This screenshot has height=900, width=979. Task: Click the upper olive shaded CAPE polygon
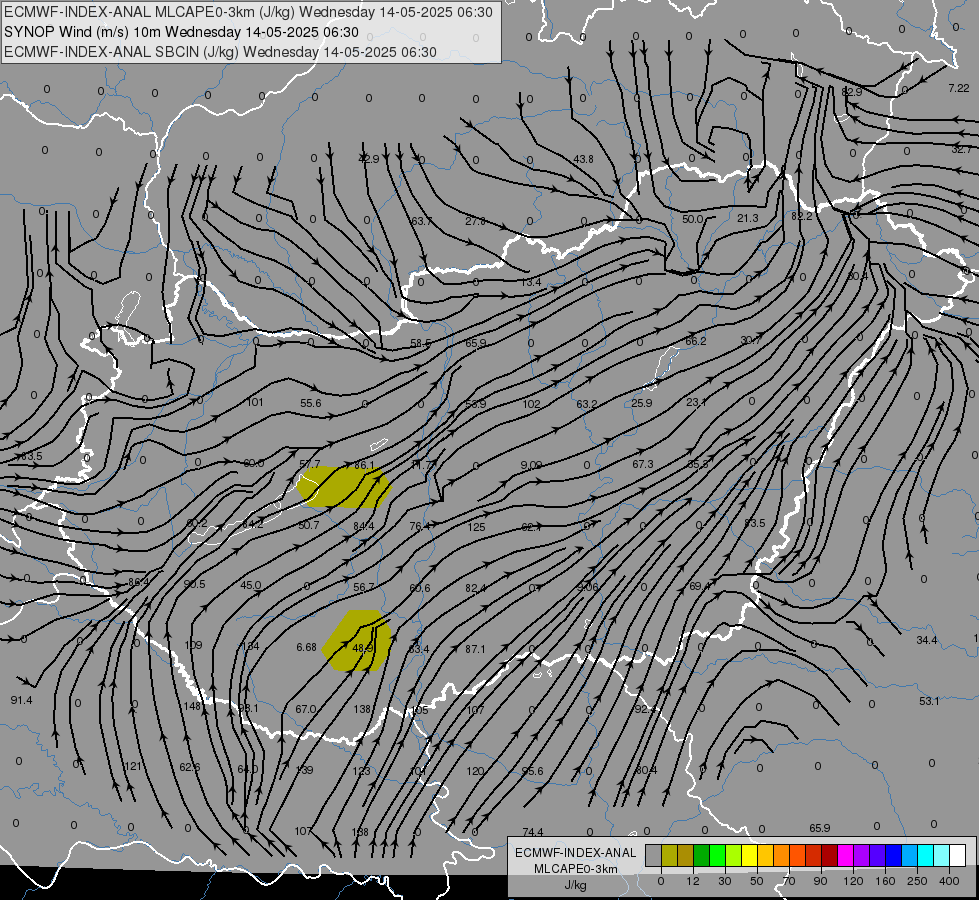point(344,487)
